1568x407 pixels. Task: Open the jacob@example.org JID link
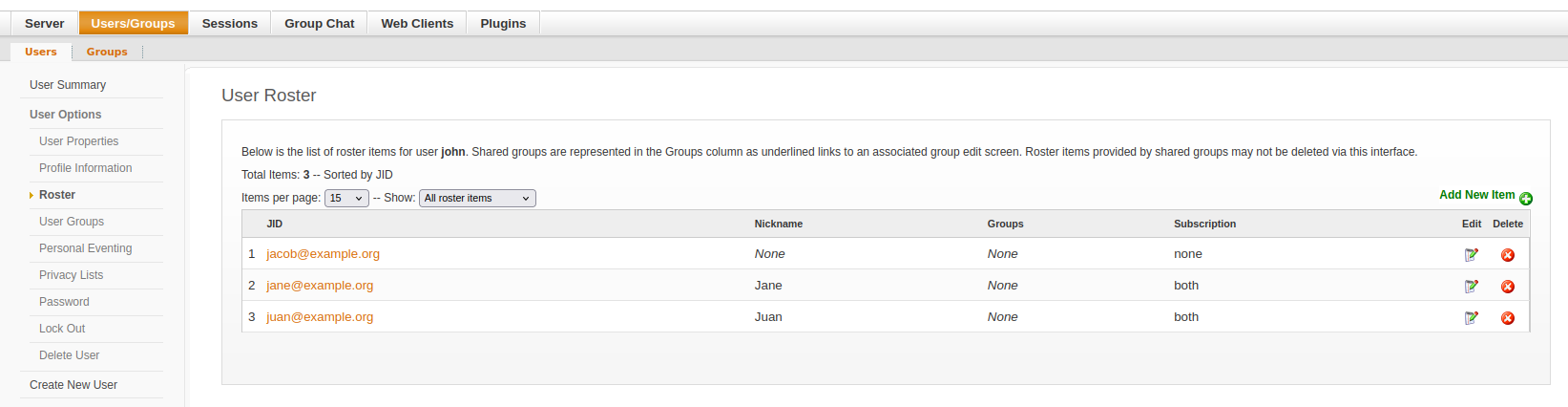click(x=323, y=254)
